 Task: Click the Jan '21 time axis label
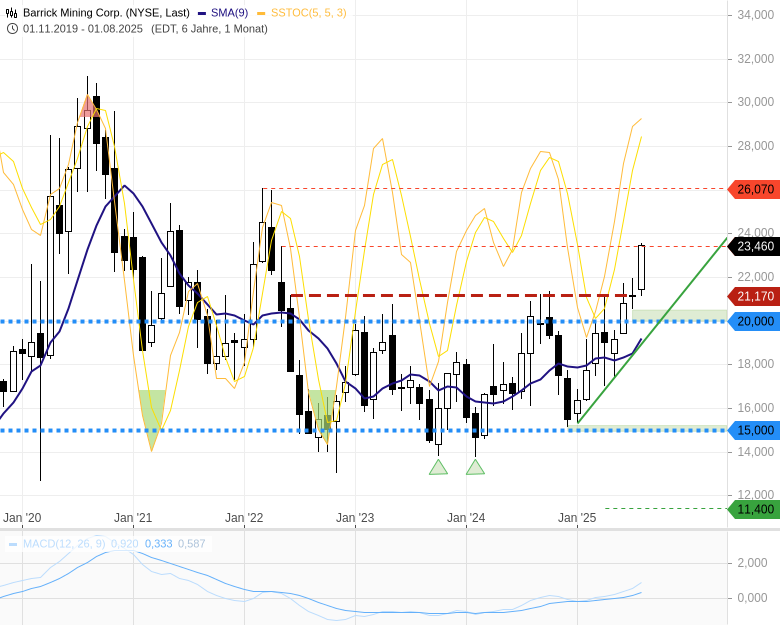click(133, 518)
